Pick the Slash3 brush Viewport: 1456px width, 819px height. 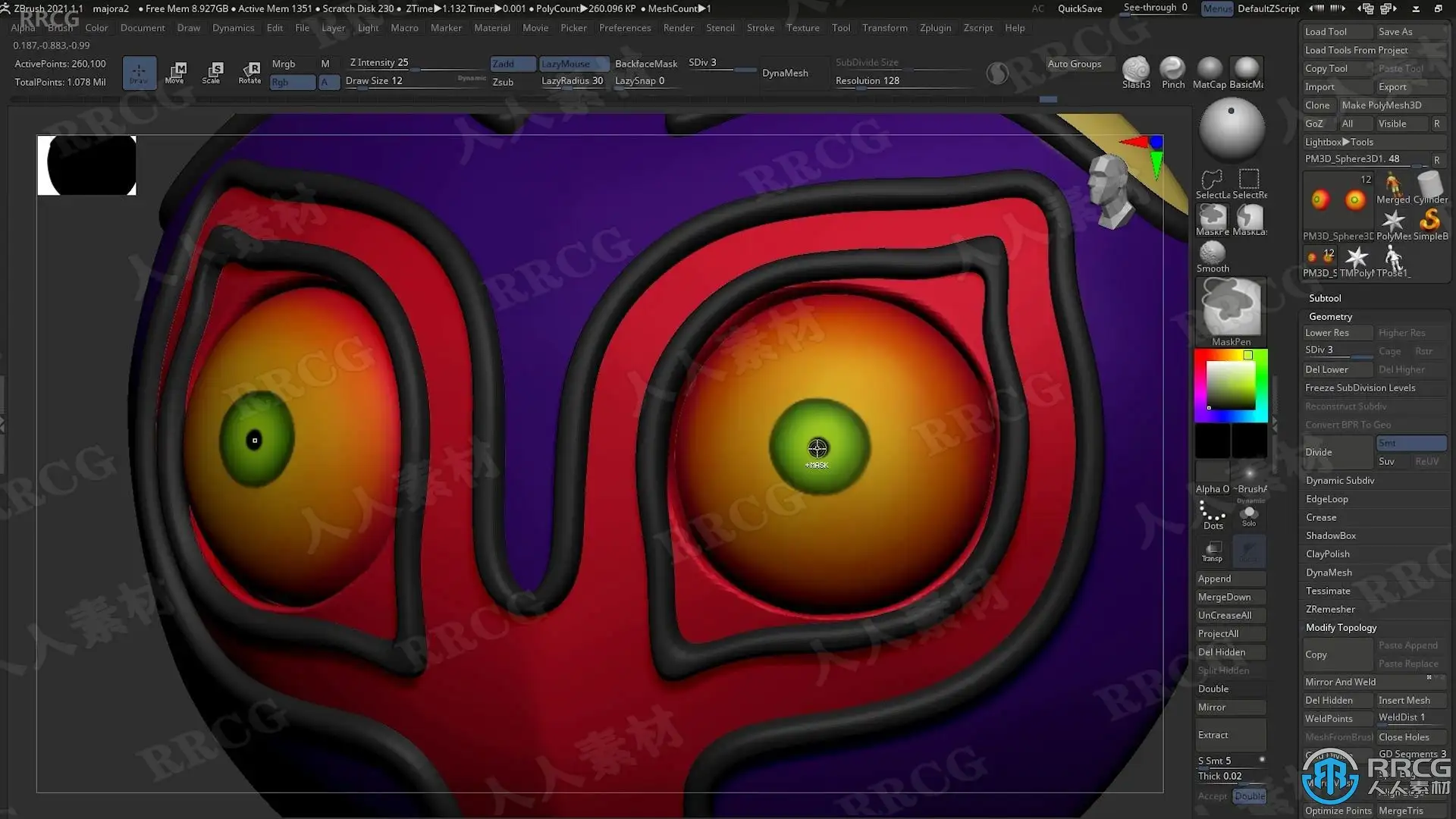click(x=1136, y=73)
